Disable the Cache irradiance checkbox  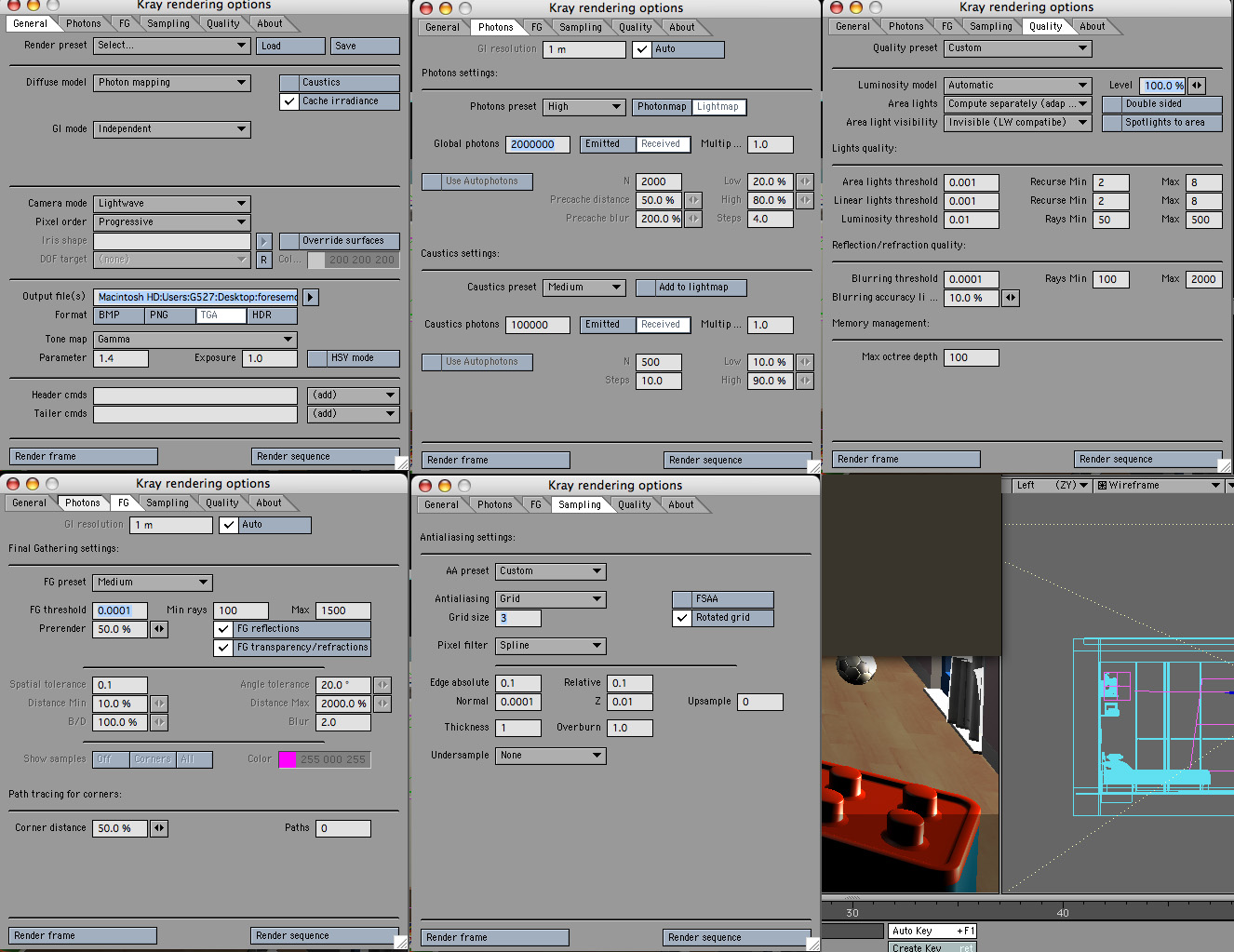tap(289, 101)
